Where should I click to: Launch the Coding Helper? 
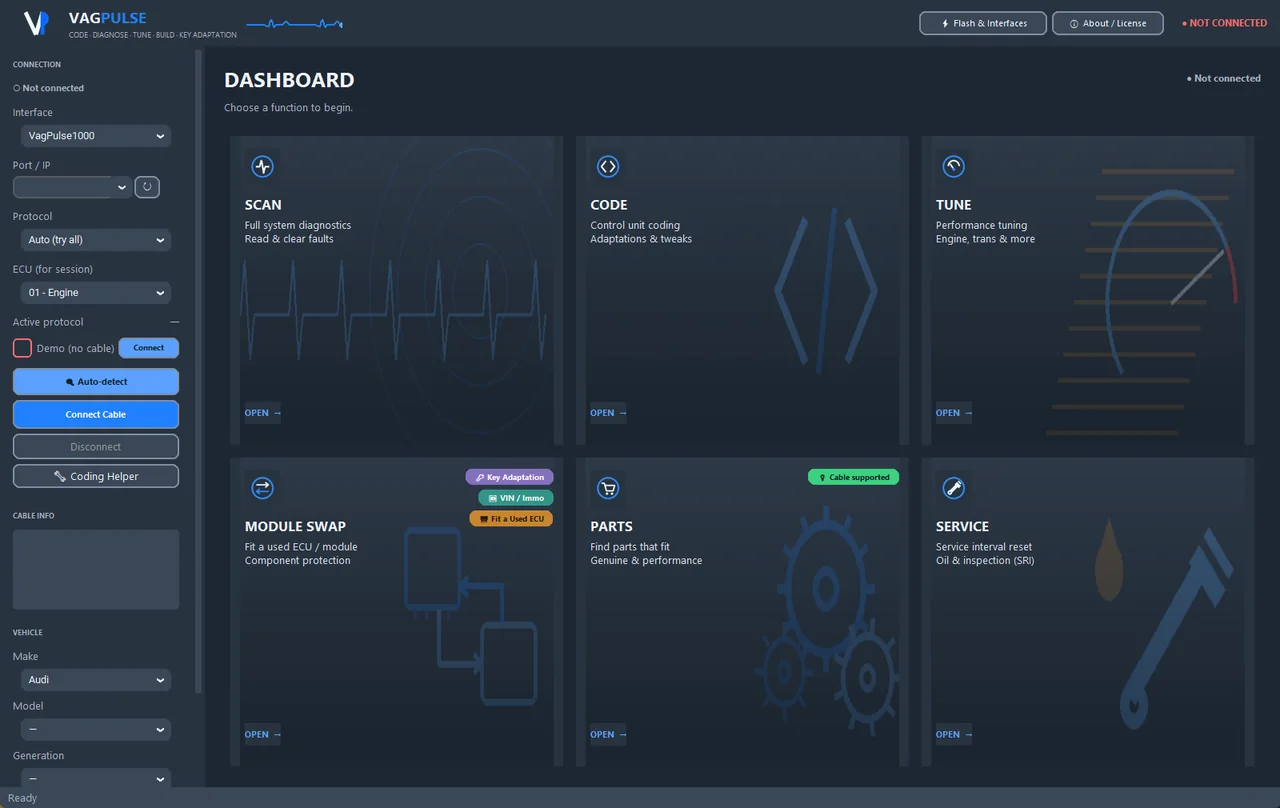point(96,476)
